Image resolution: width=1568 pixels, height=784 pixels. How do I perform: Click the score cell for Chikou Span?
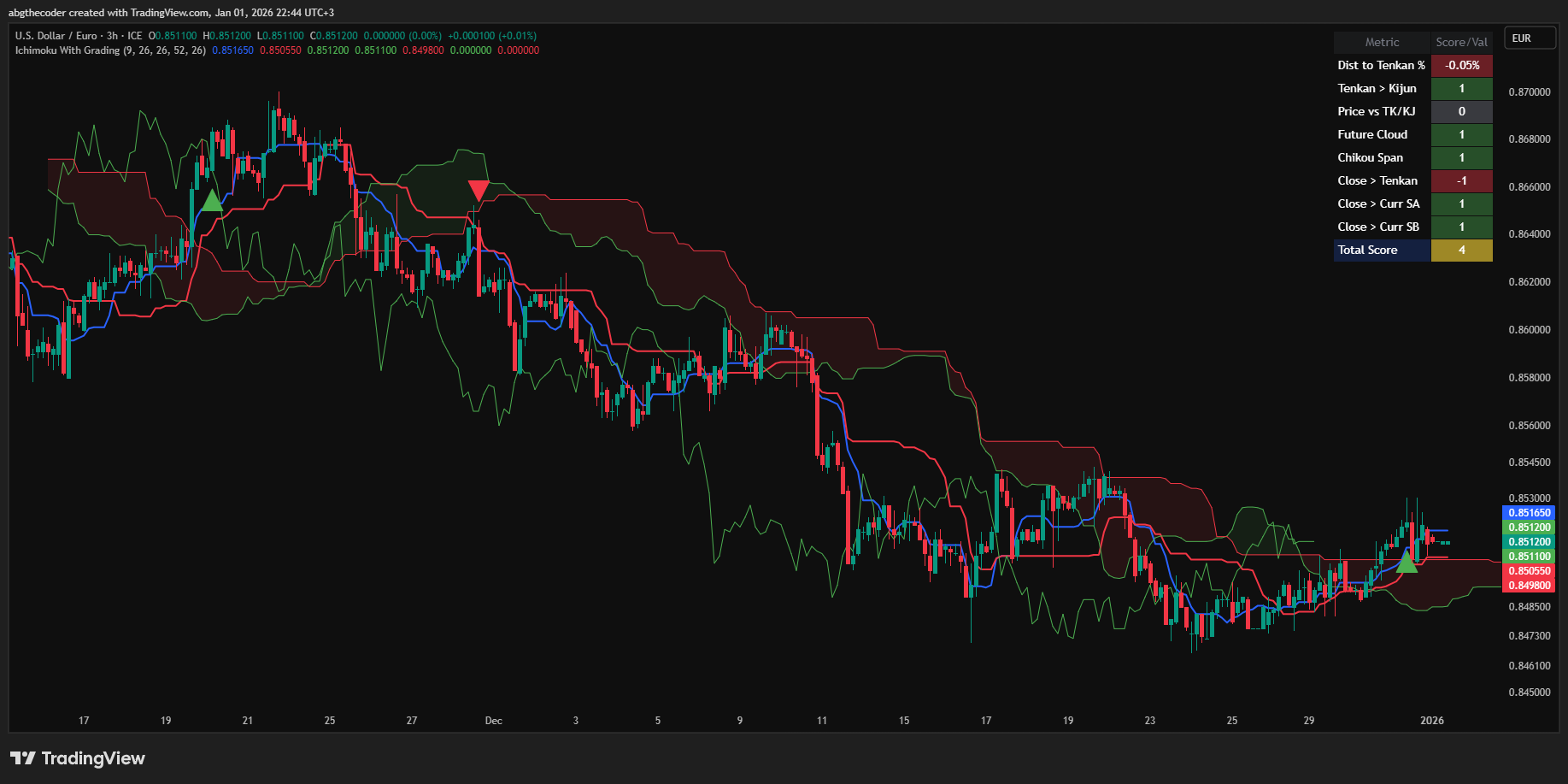(x=1462, y=157)
